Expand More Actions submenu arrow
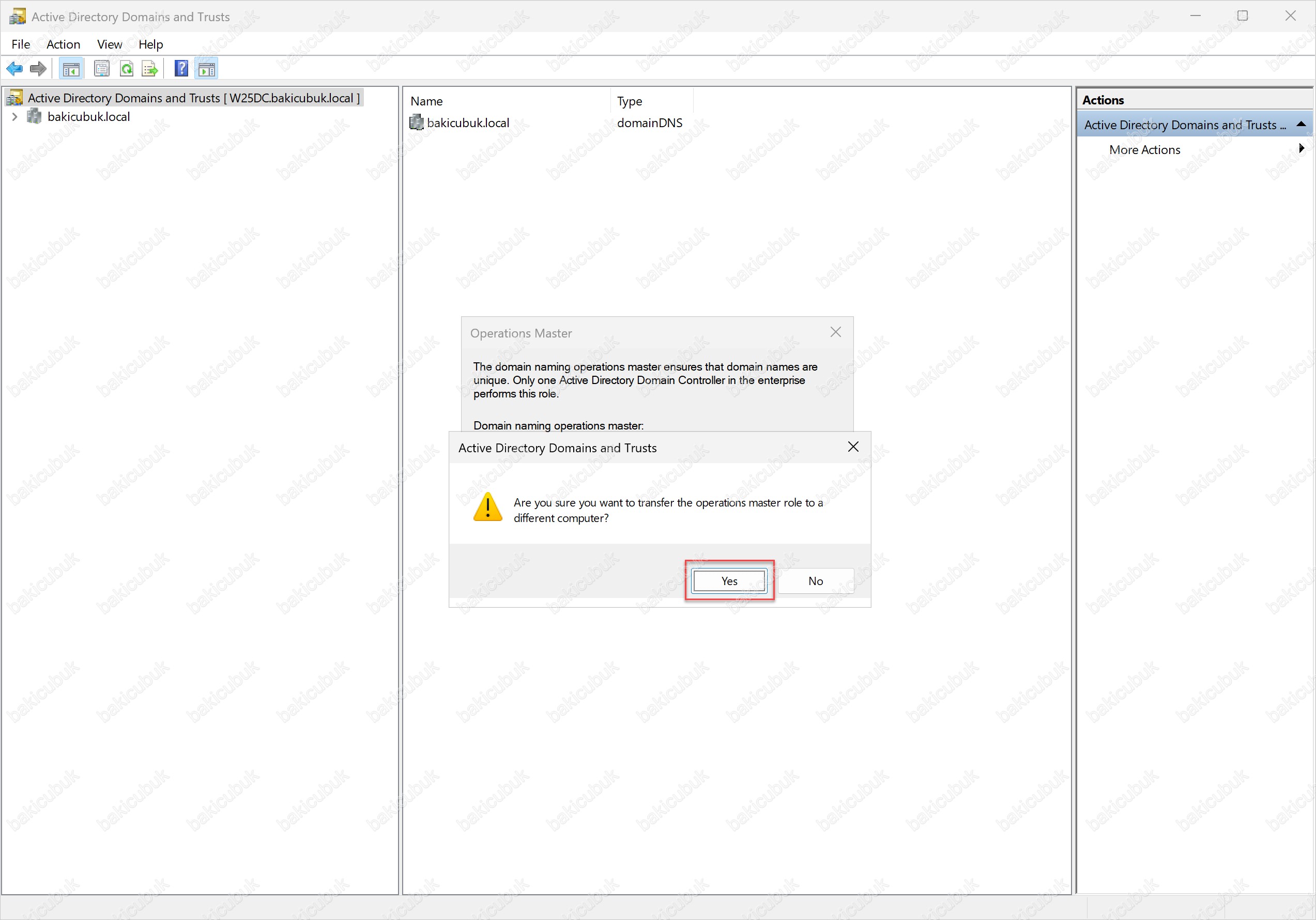Viewport: 1316px width, 920px height. pyautogui.click(x=1302, y=148)
